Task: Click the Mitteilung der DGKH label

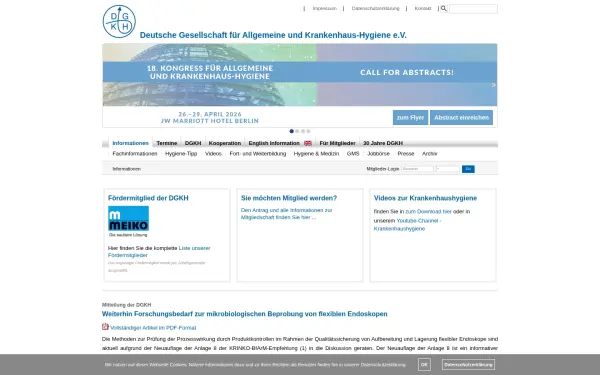Action: click(126, 305)
